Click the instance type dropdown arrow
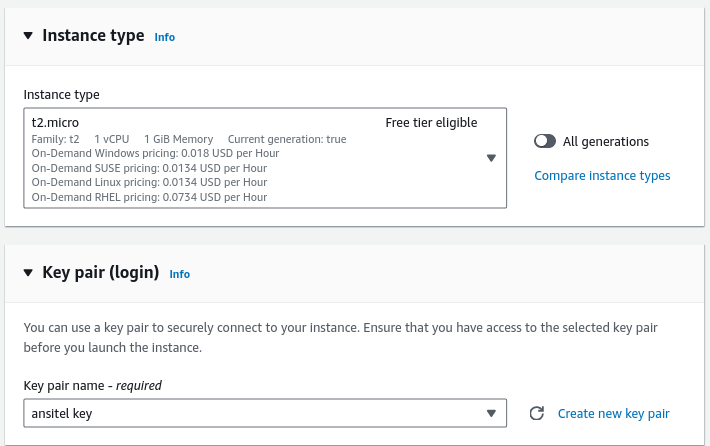Screen dimensions: 710x446 tap(491, 158)
